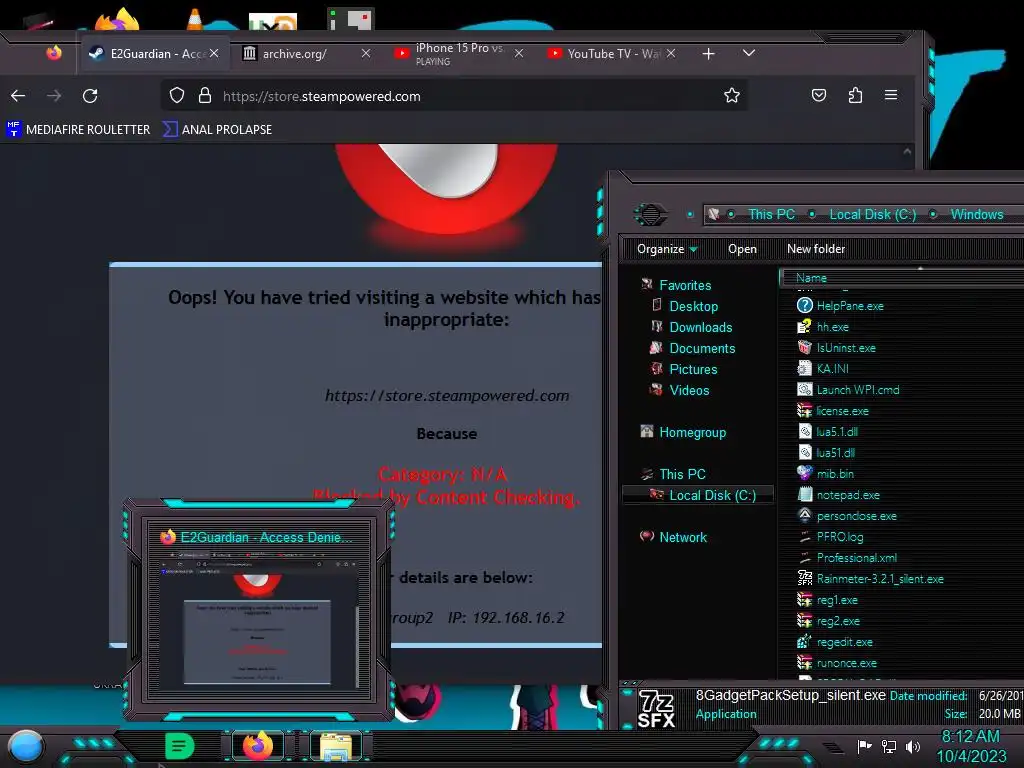Open volume speaker tray icon
Image resolution: width=1024 pixels, height=768 pixels.
[914, 746]
